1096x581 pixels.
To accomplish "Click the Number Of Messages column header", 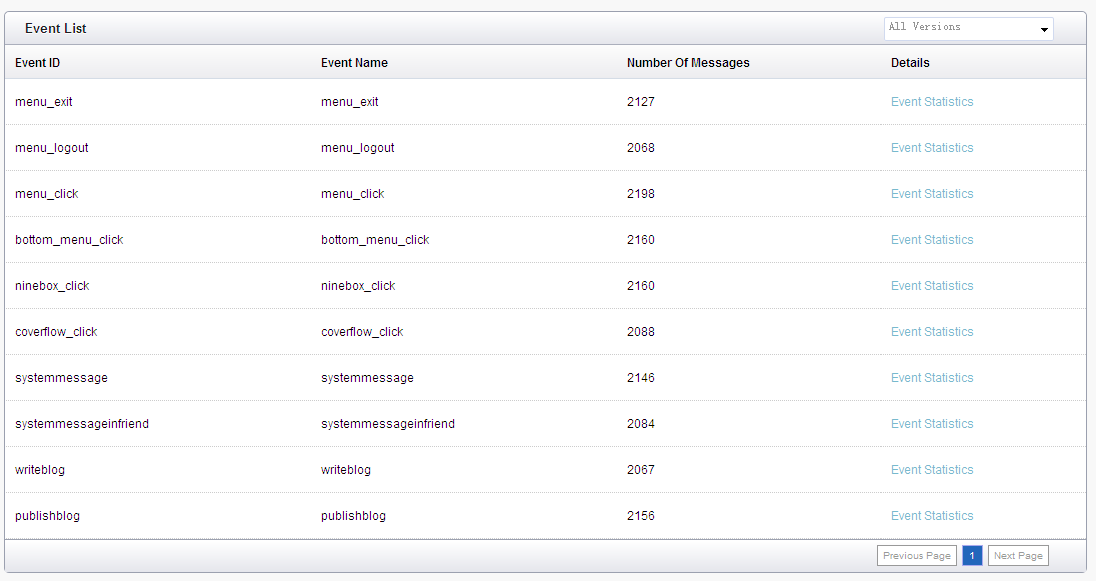I will click(688, 63).
